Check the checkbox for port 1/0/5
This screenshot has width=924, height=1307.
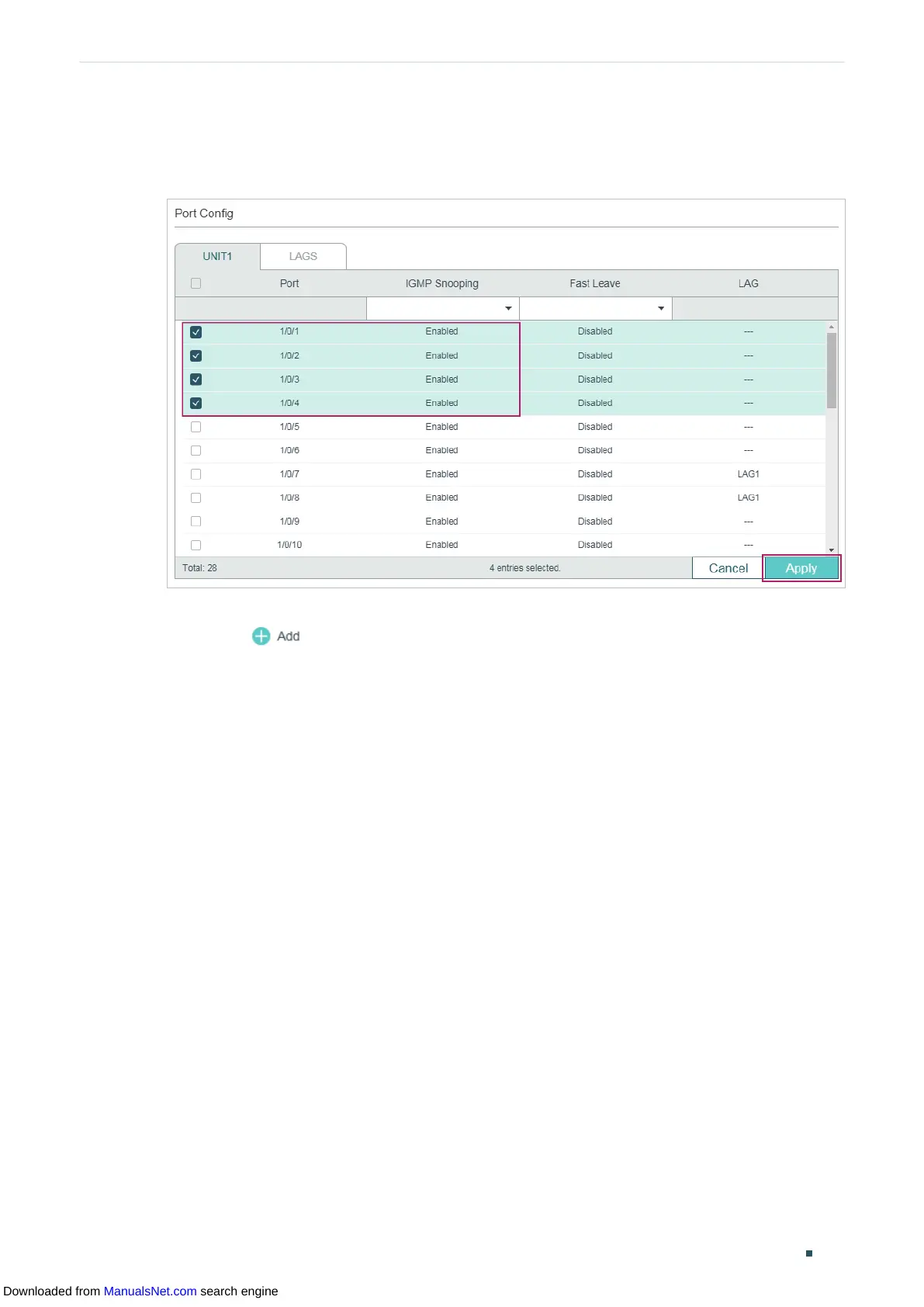point(196,427)
